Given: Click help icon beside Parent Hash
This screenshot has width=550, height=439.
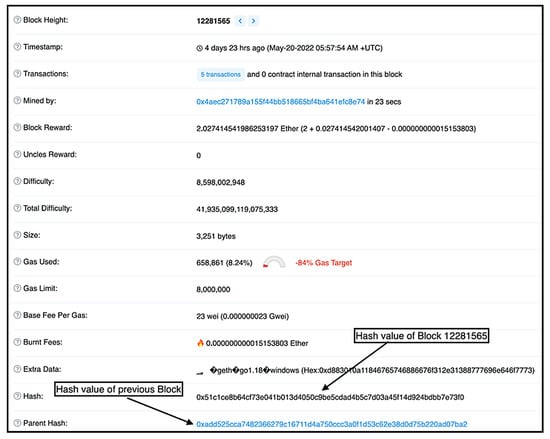Looking at the screenshot, I should (x=17, y=423).
